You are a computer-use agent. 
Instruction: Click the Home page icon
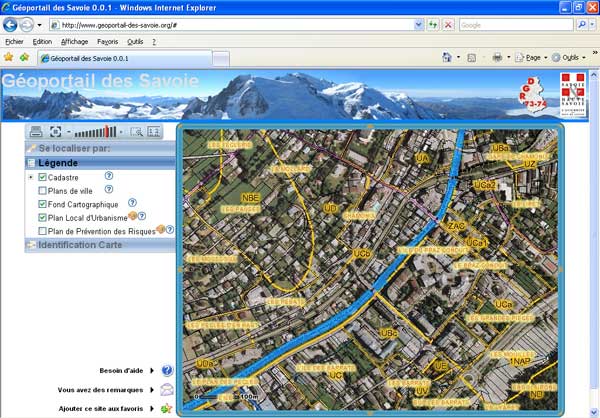(447, 57)
